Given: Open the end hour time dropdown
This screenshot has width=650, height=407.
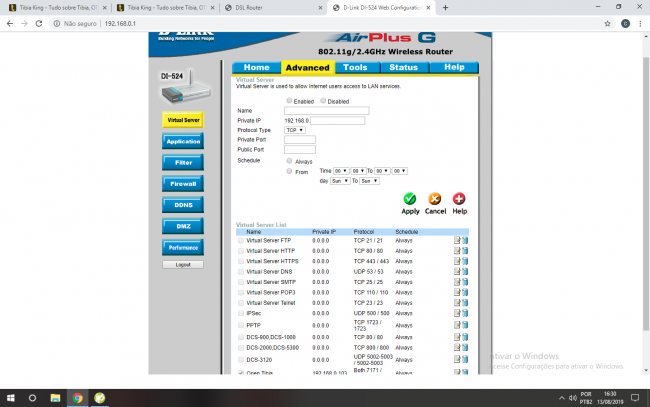Looking at the screenshot, I should pyautogui.click(x=382, y=171).
